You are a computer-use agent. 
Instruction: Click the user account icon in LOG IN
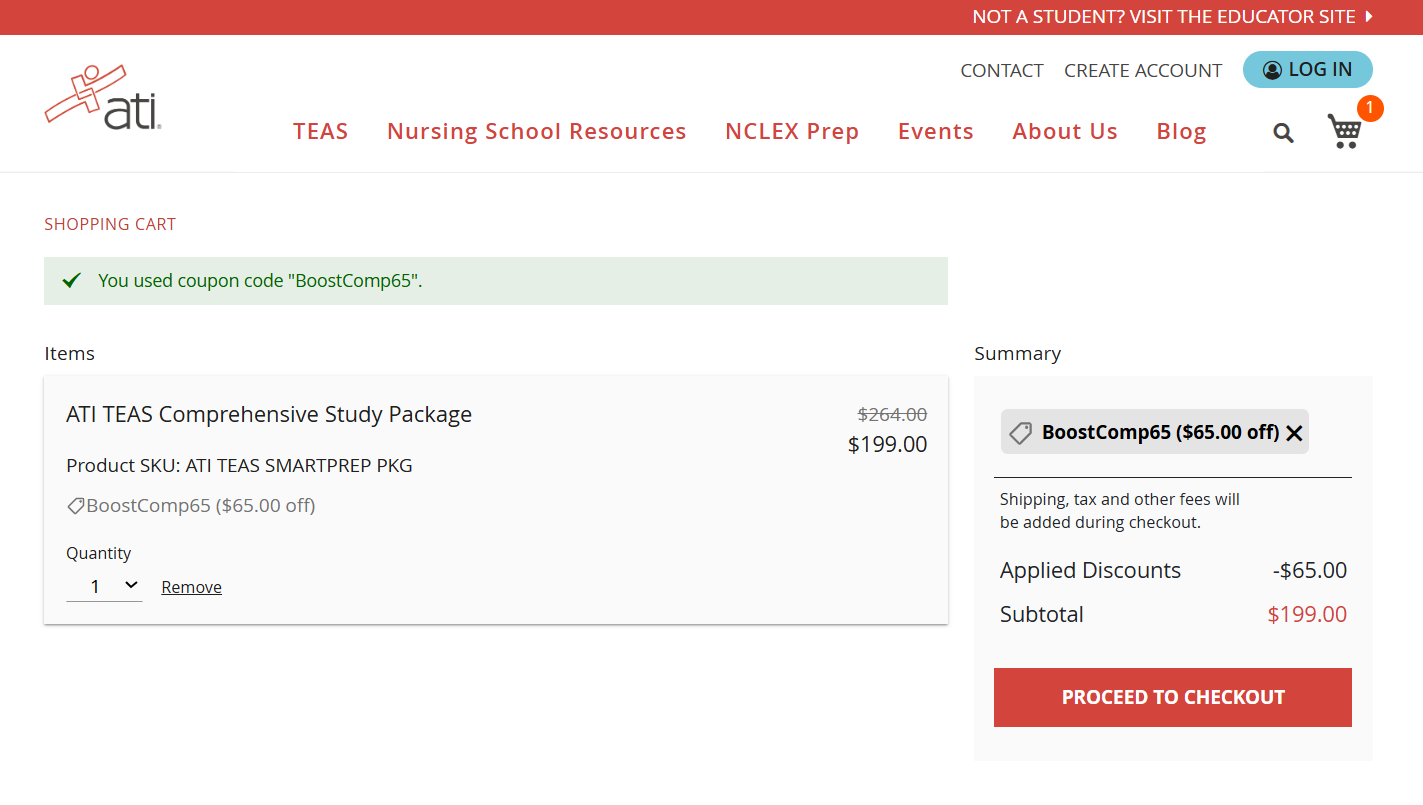[1272, 69]
